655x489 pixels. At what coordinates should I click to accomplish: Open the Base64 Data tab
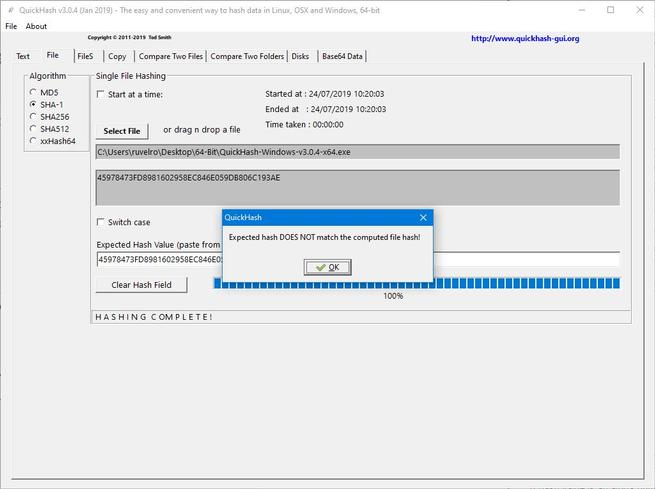342,56
